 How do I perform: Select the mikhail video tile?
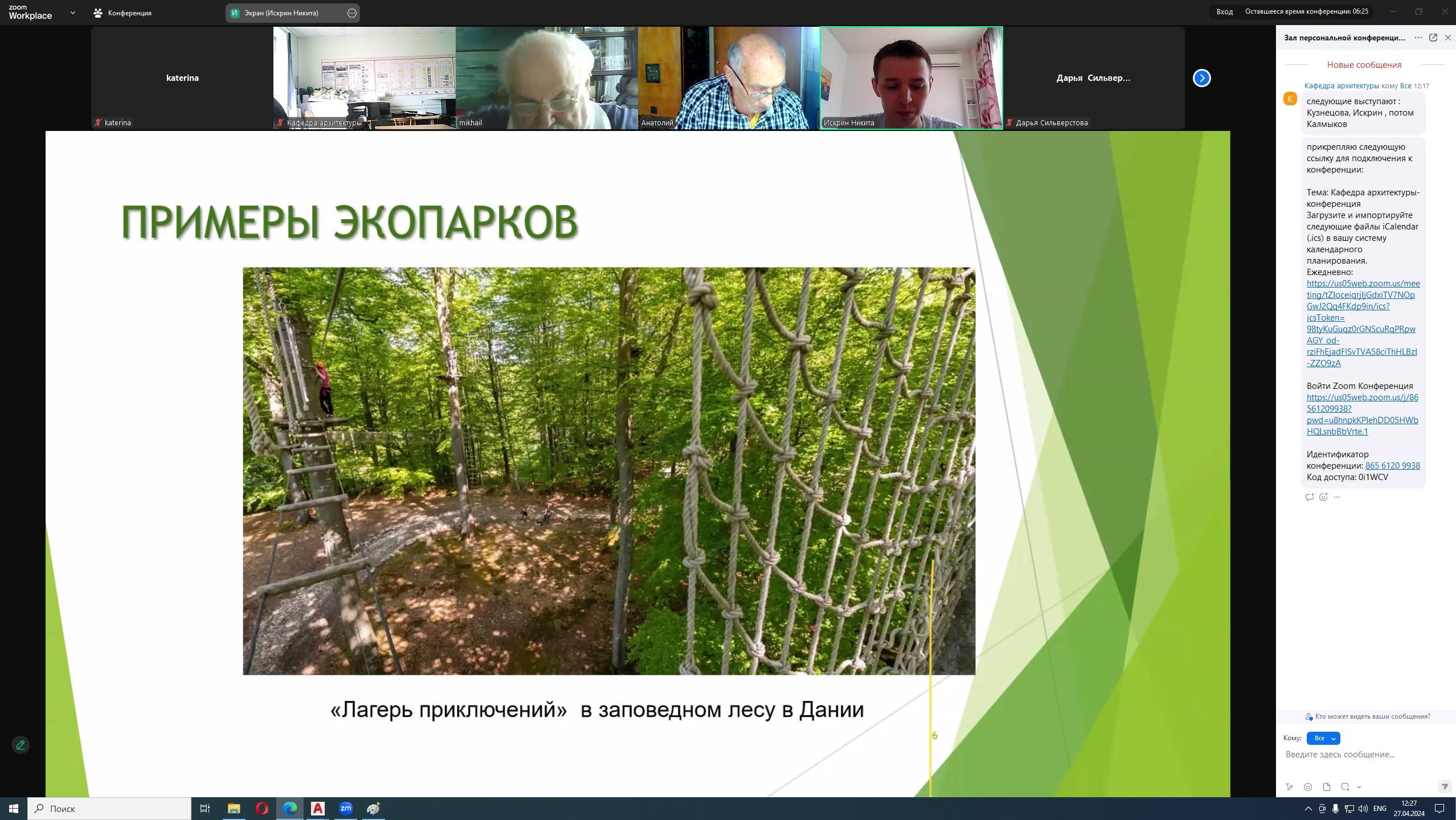(547, 78)
